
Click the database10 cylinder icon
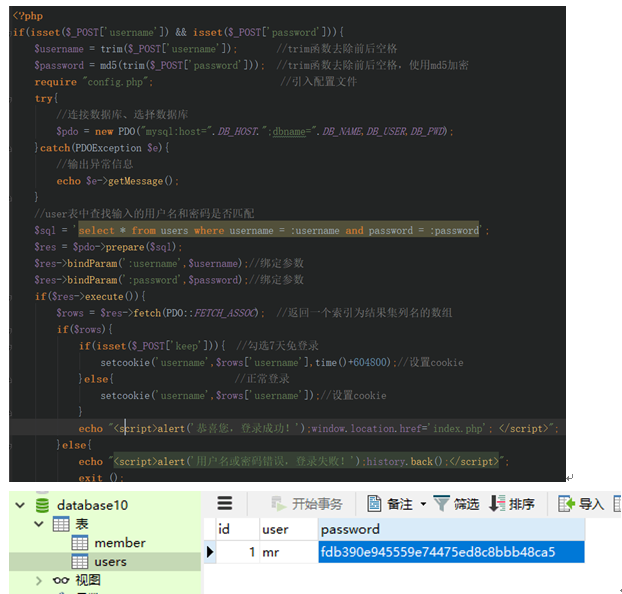point(42,505)
